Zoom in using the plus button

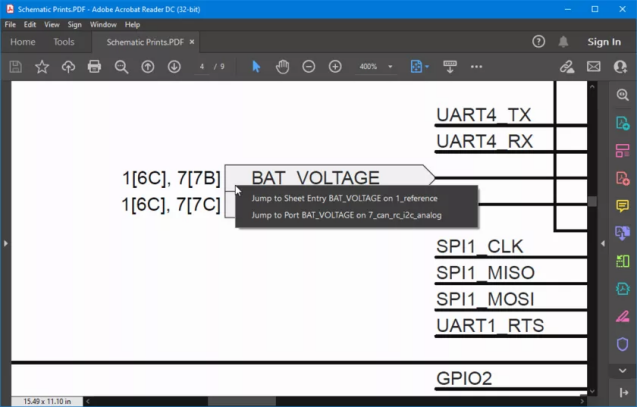click(x=335, y=66)
